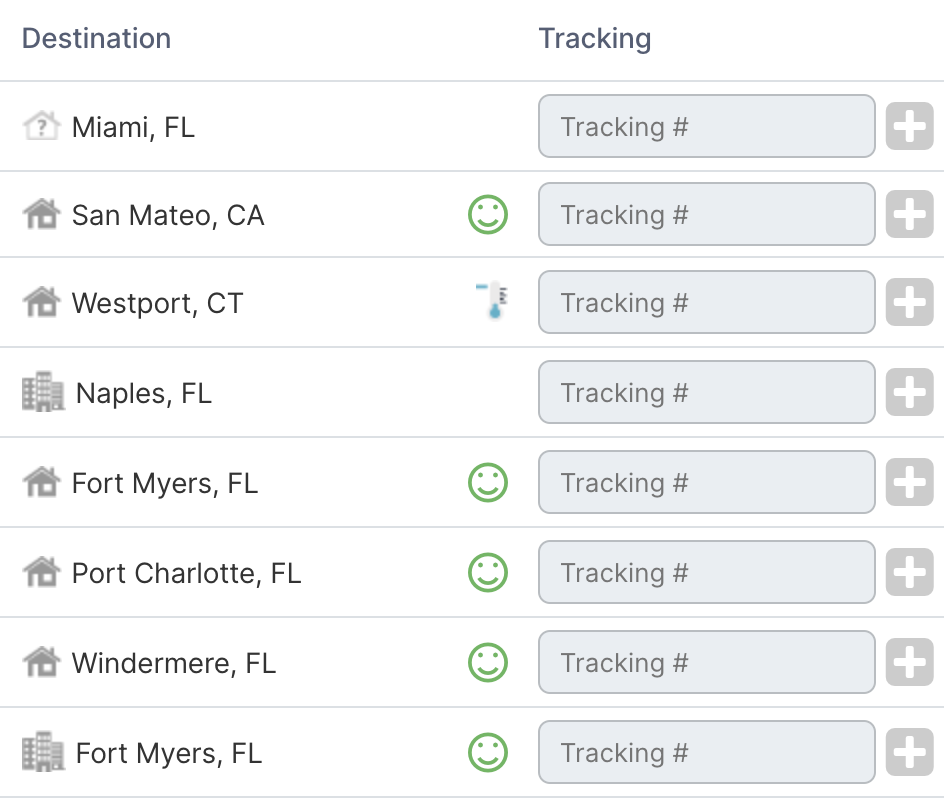944x798 pixels.
Task: Select the Tracking # box for Naples, FL
Action: tap(707, 393)
